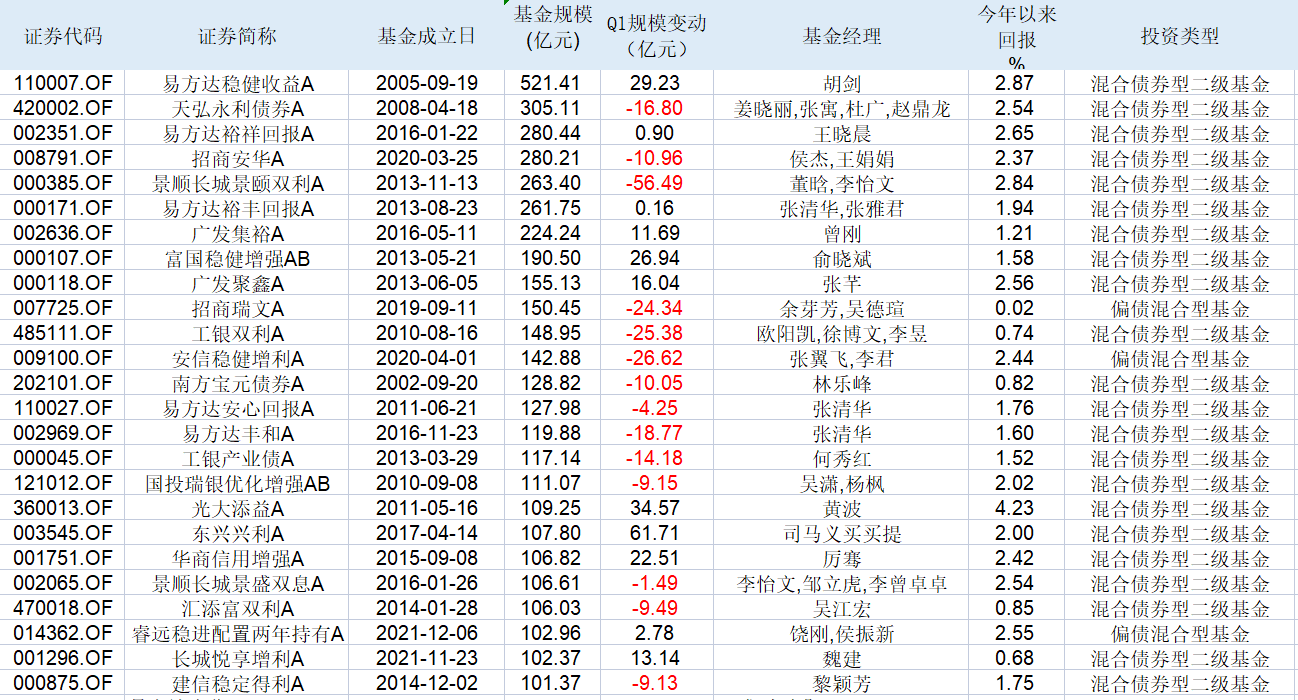Select fund manager 司马义买买提
The width and height of the screenshot is (1298, 700).
point(842,534)
